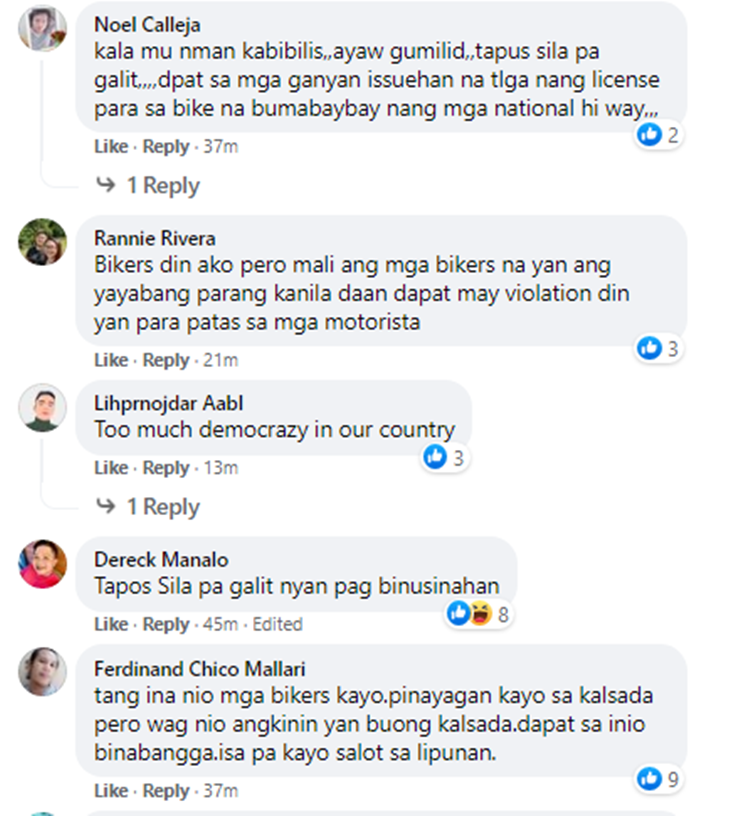750x816 pixels.
Task: Open the 21m timestamp on Rannie's comment
Action: pos(221,360)
